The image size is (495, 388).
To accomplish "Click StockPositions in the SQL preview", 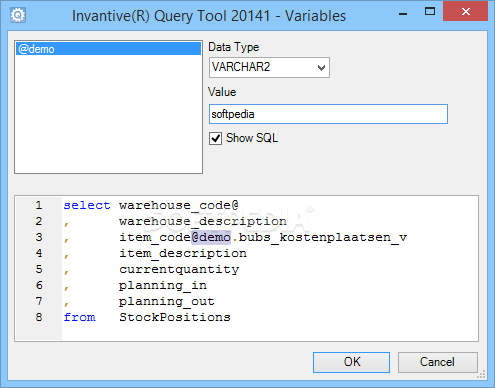I will 175,317.
